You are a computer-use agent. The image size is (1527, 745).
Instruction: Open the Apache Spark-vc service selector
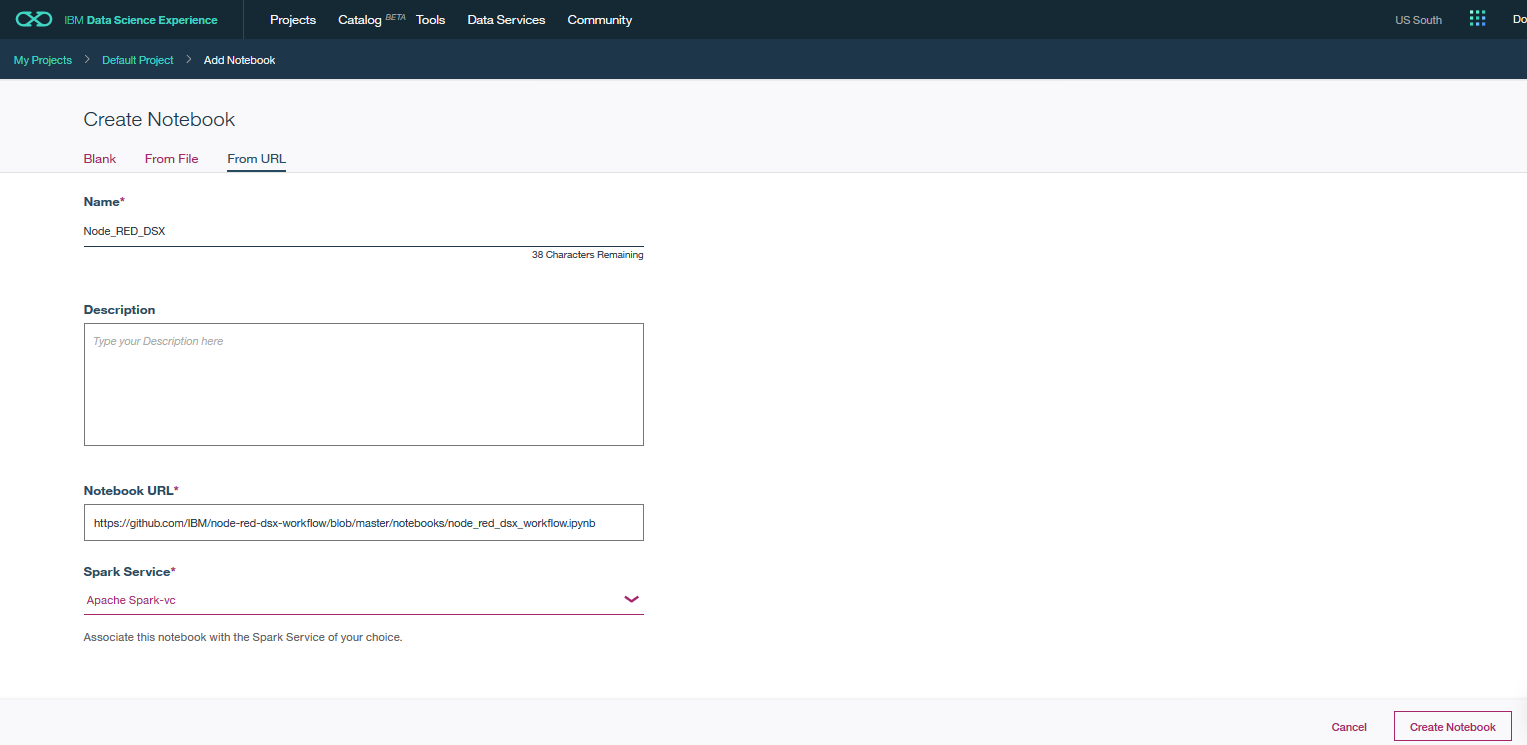pos(363,600)
